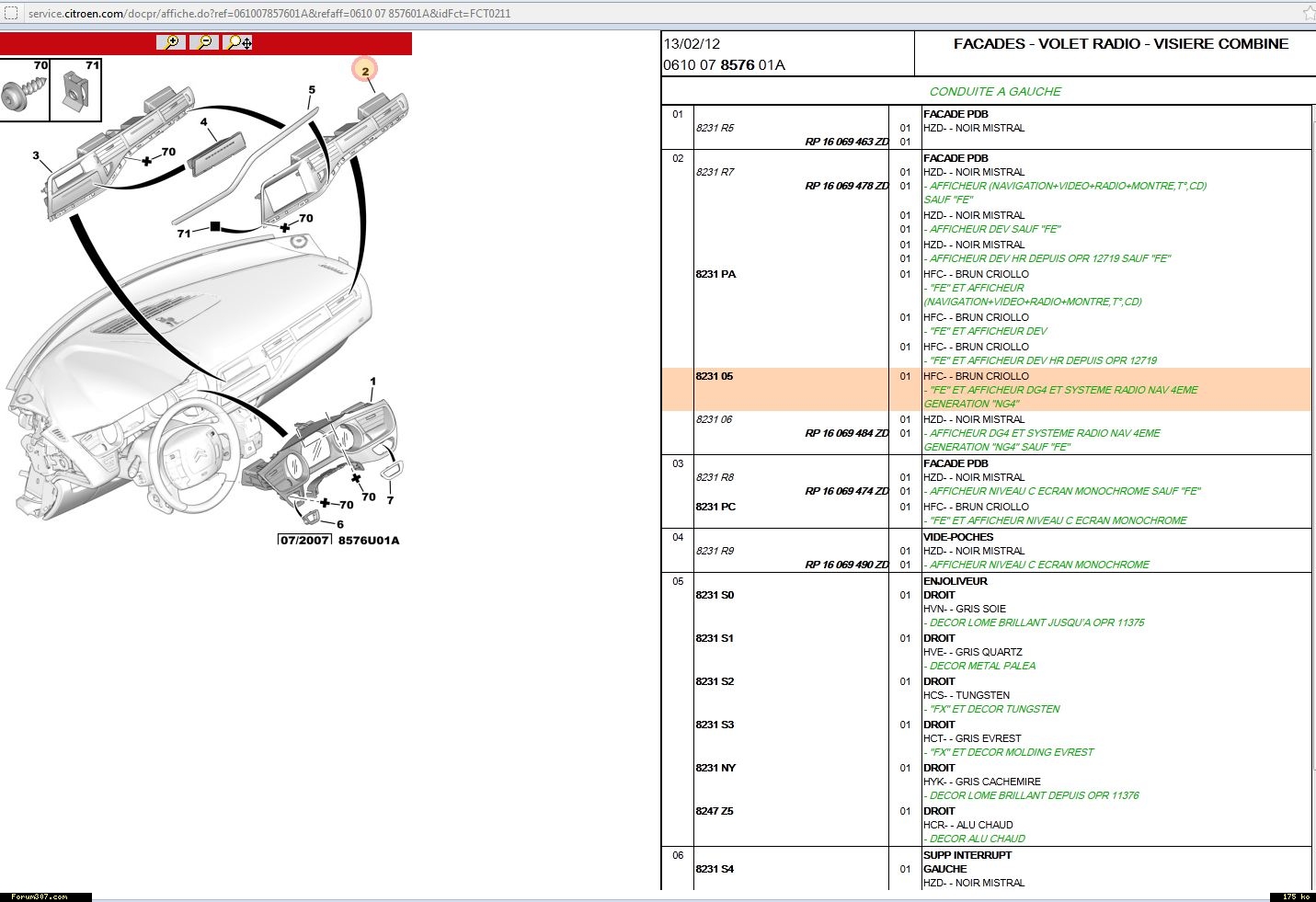Select the highlighted part number 8231 05
This screenshot has width=1316, height=902.
[715, 376]
